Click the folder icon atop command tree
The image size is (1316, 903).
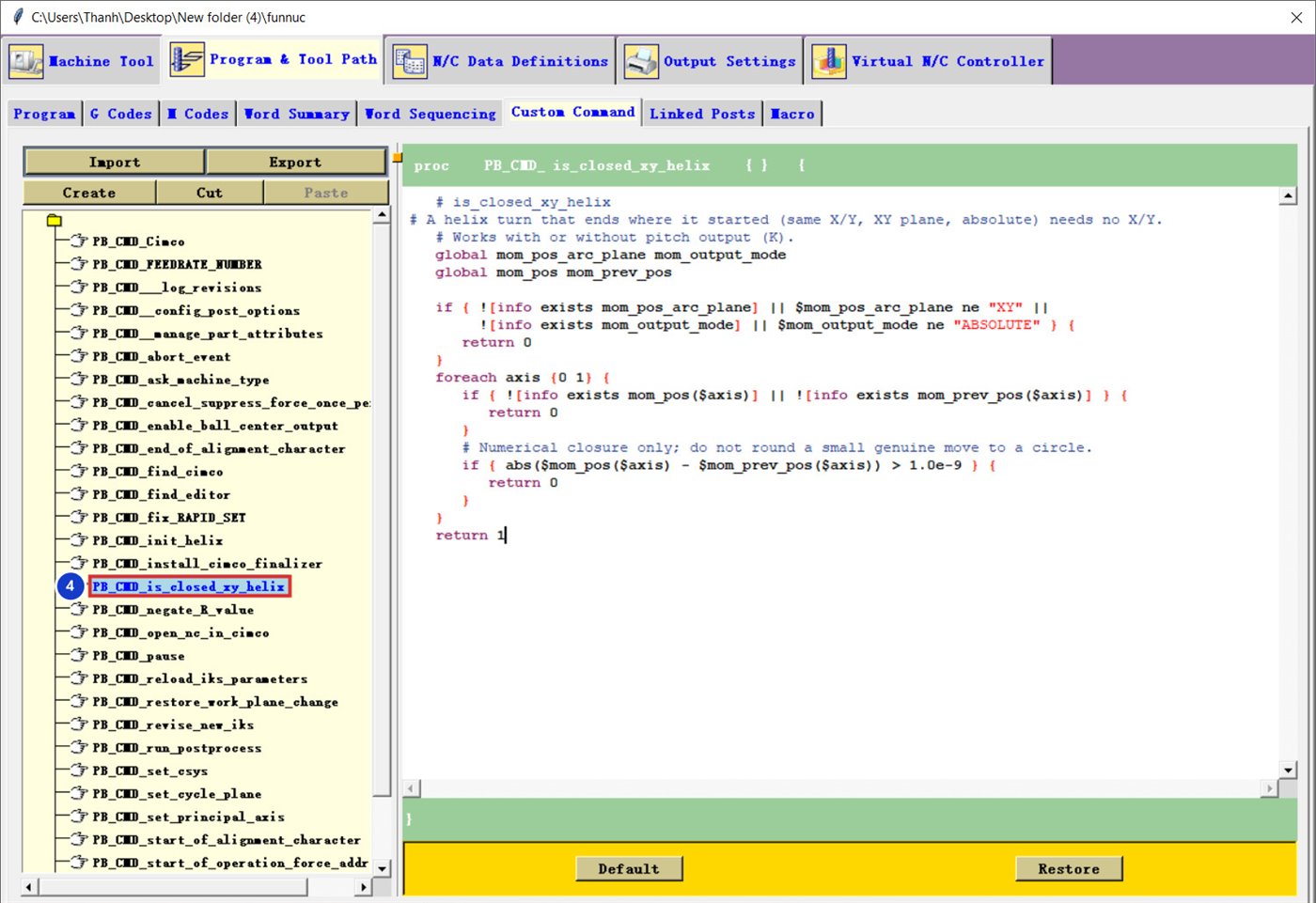click(55, 221)
